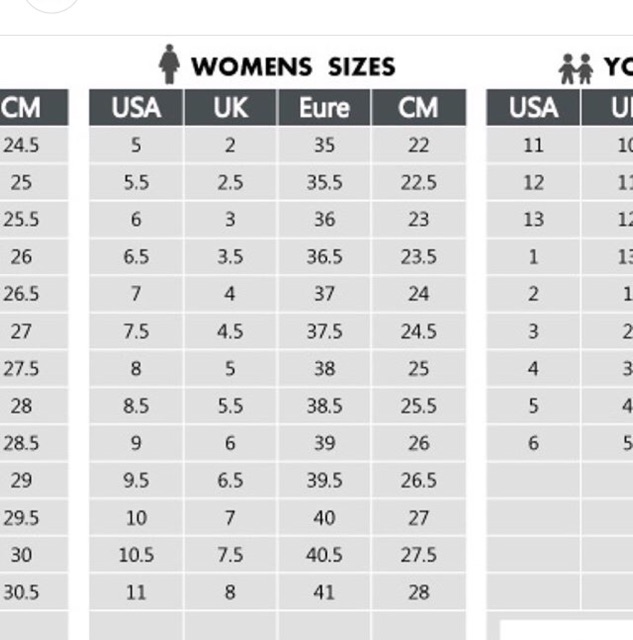Click Eure size 35 cell
Screen dimensions: 633x640
pyautogui.click(x=324, y=145)
